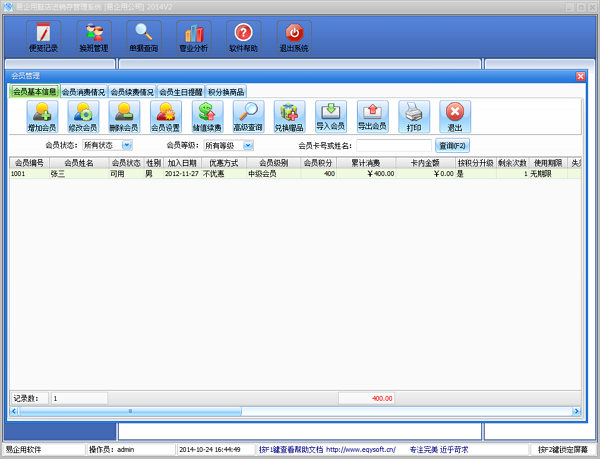Click the ￥0.00 card balance cell
This screenshot has width=600, height=459.
click(x=426, y=174)
